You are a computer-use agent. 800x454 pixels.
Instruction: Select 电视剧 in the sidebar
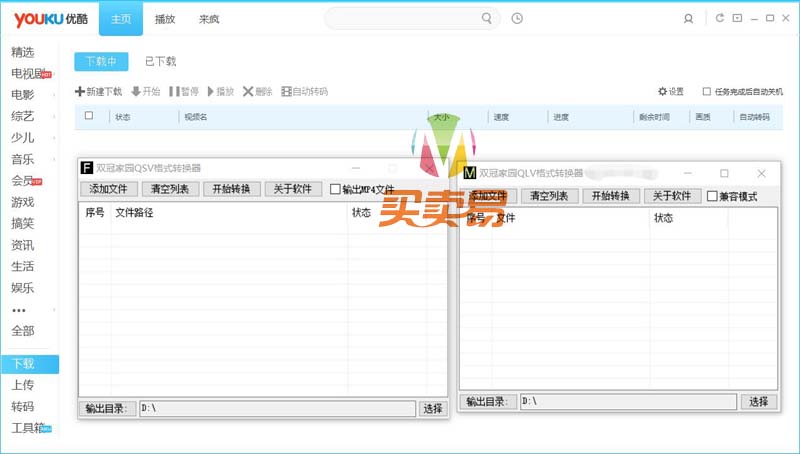point(29,73)
